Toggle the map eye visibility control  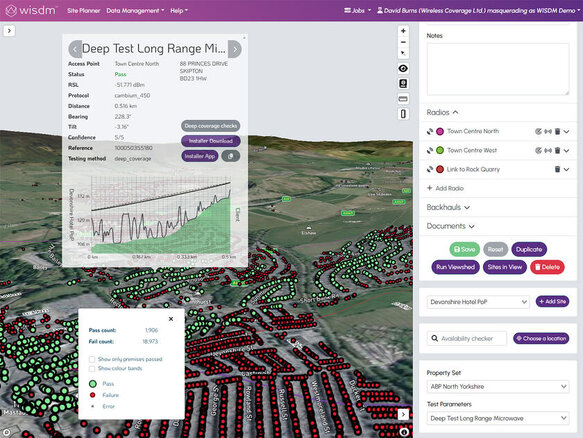coord(403,68)
